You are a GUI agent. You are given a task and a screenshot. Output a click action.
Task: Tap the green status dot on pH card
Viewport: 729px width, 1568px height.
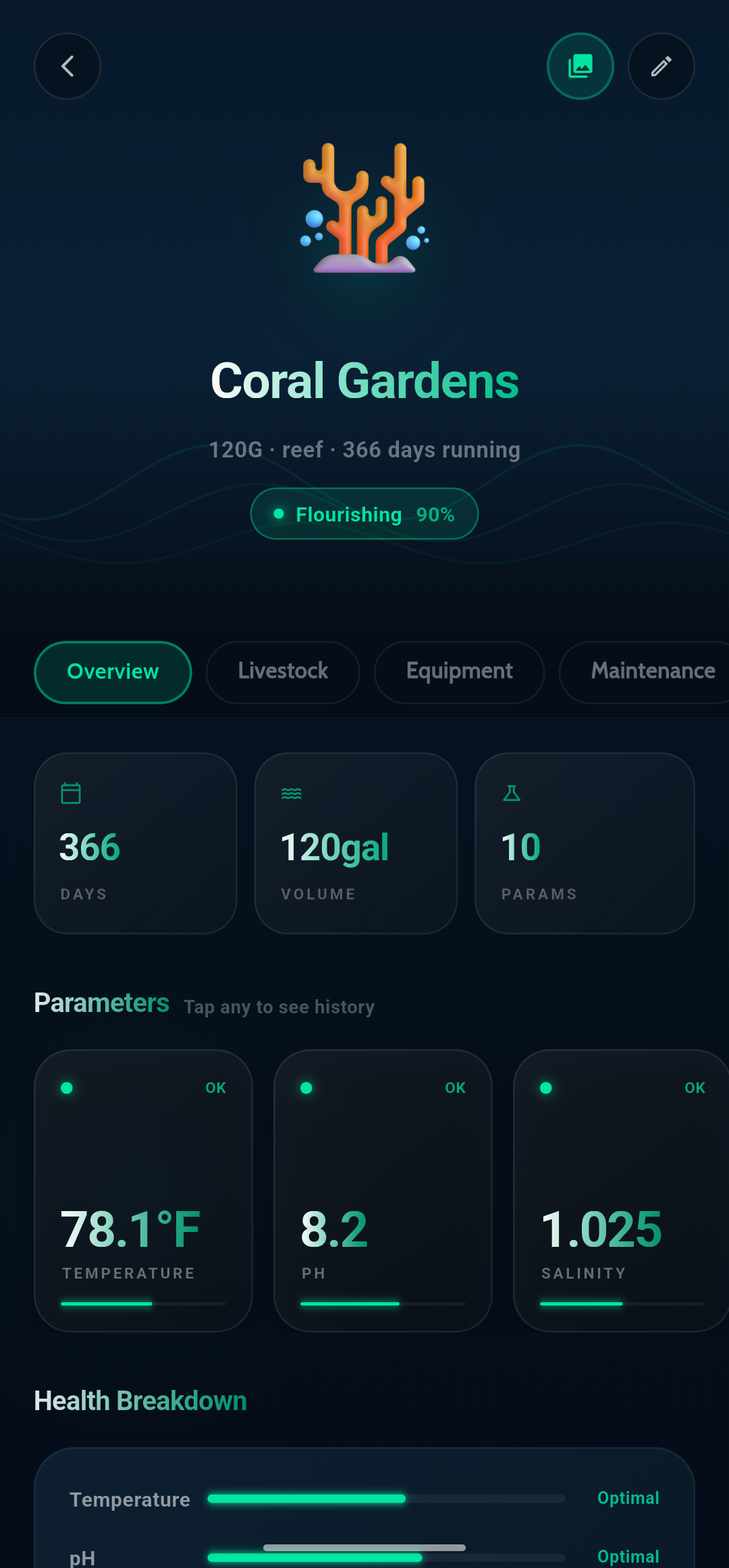[306, 1088]
